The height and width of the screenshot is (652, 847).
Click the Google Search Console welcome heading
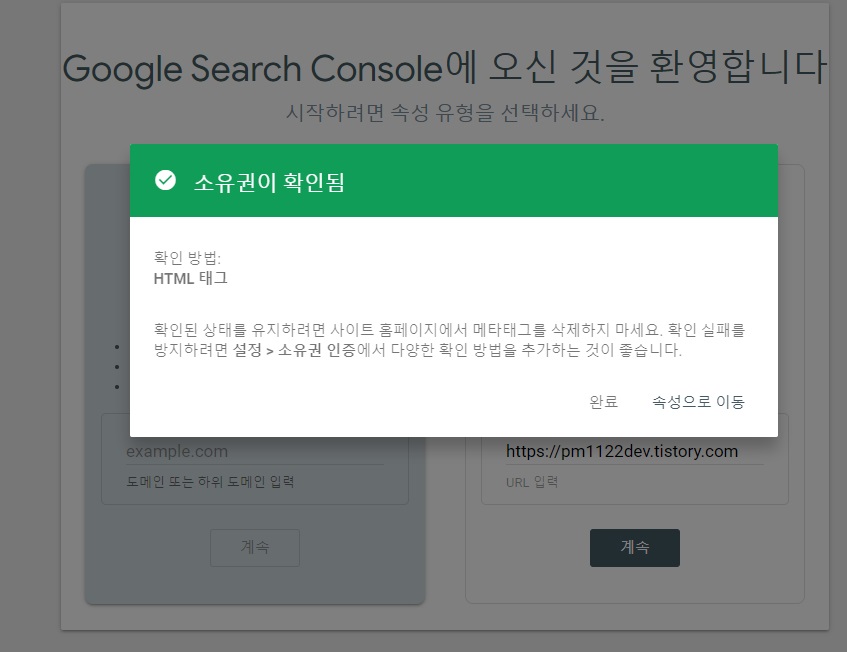pos(445,68)
